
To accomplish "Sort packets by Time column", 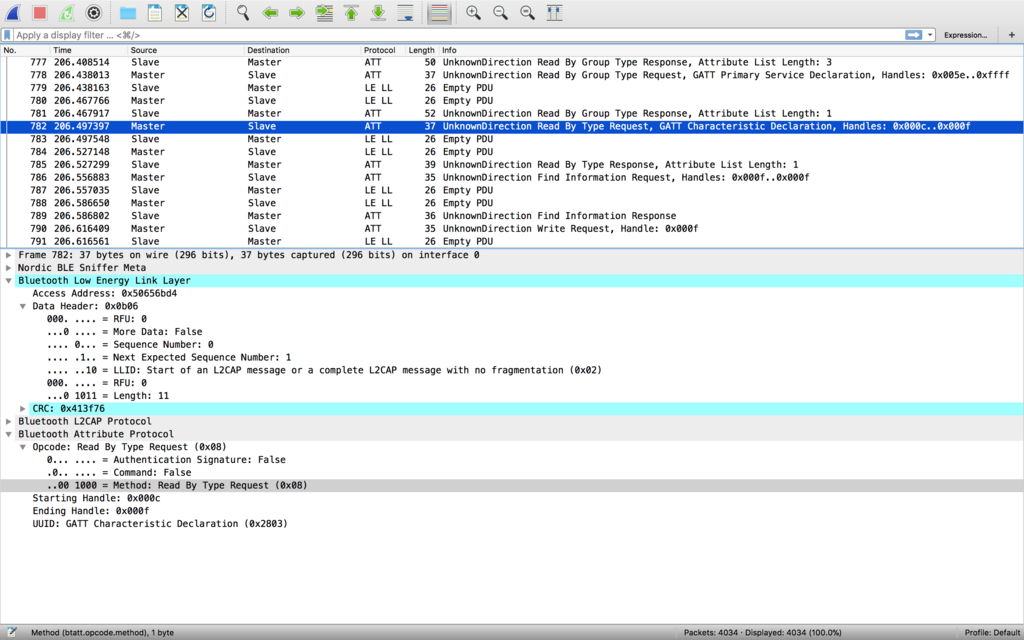I will [89, 50].
